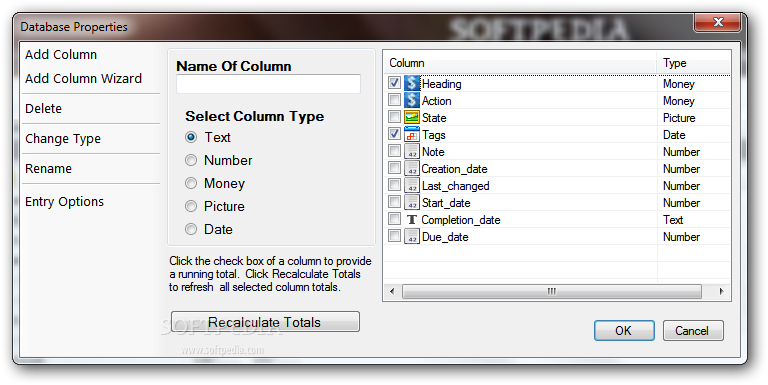Click the number icon beside Creation_date
The width and height of the screenshot is (768, 385).
[412, 168]
